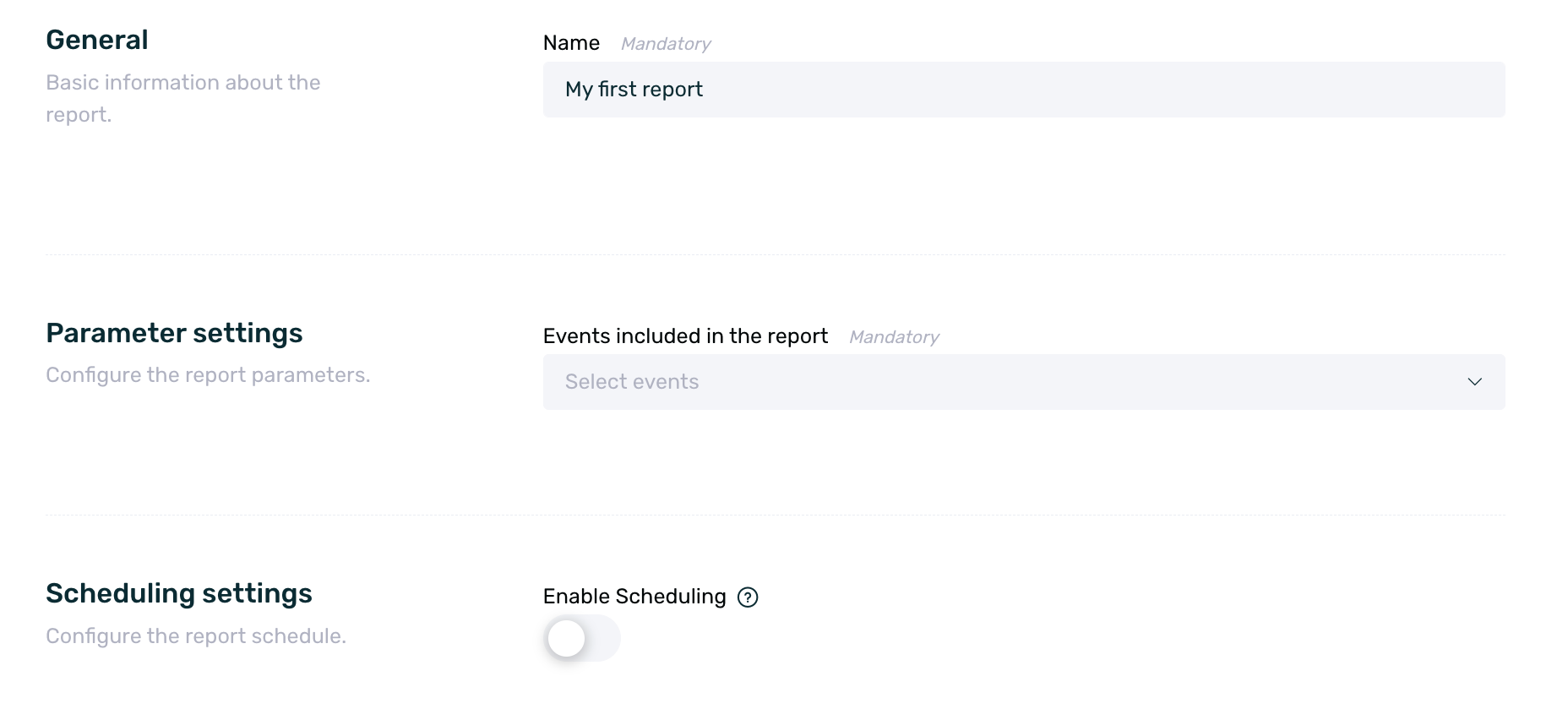Click the 'Enable Scheduling' label text
Image resolution: width=1568 pixels, height=720 pixels.
coord(634,597)
